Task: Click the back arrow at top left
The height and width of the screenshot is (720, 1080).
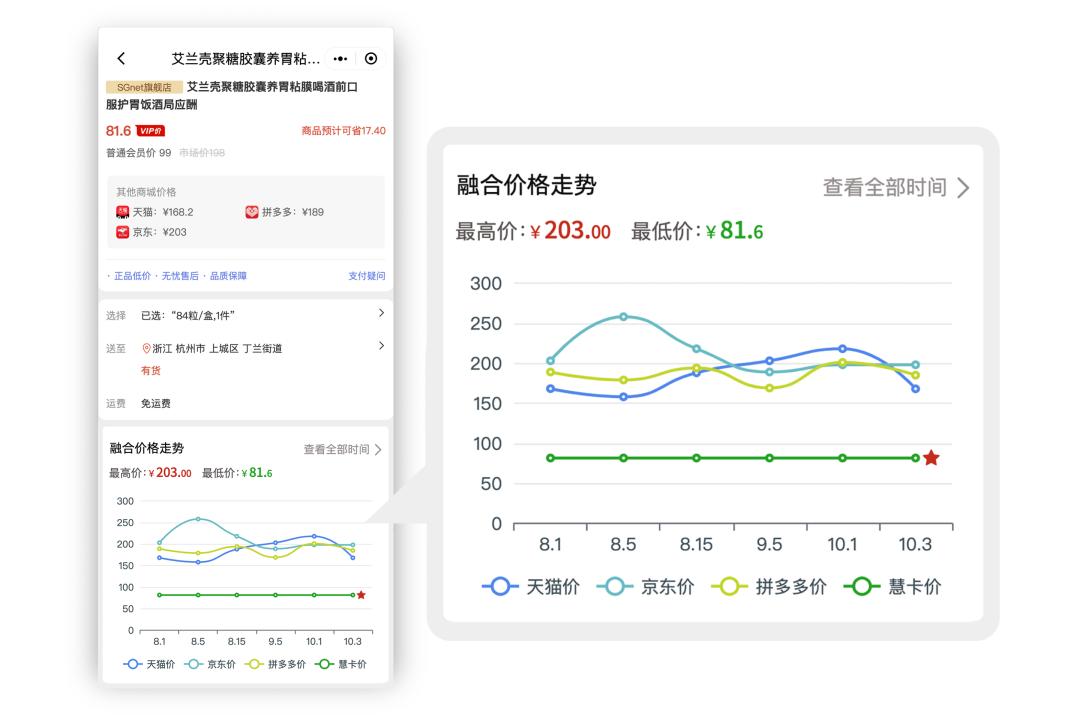Action: pyautogui.click(x=121, y=58)
